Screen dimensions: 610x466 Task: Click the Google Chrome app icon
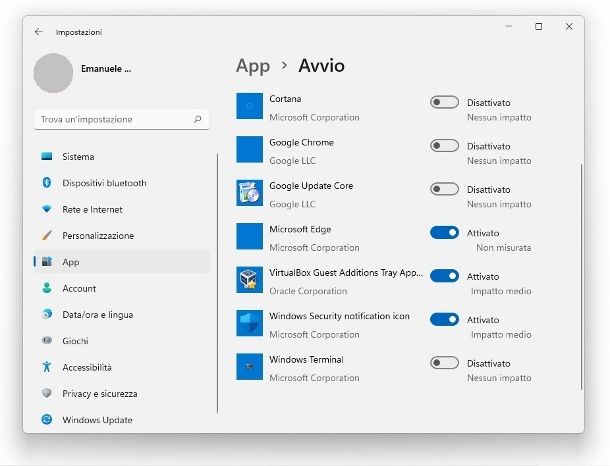click(249, 149)
